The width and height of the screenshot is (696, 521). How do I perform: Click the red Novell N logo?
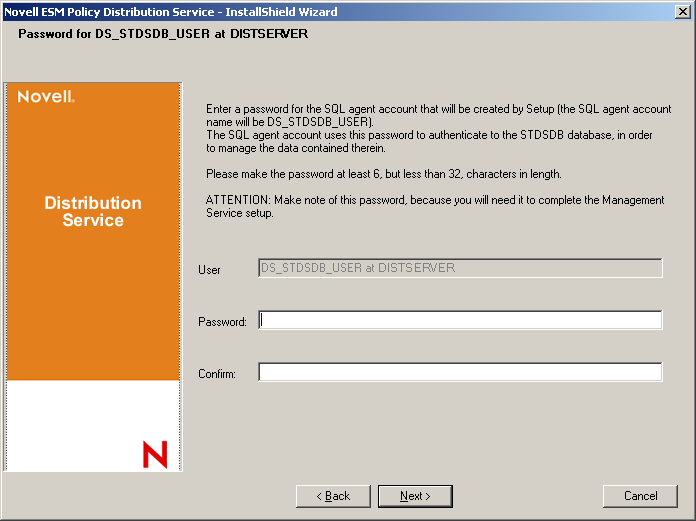click(155, 454)
